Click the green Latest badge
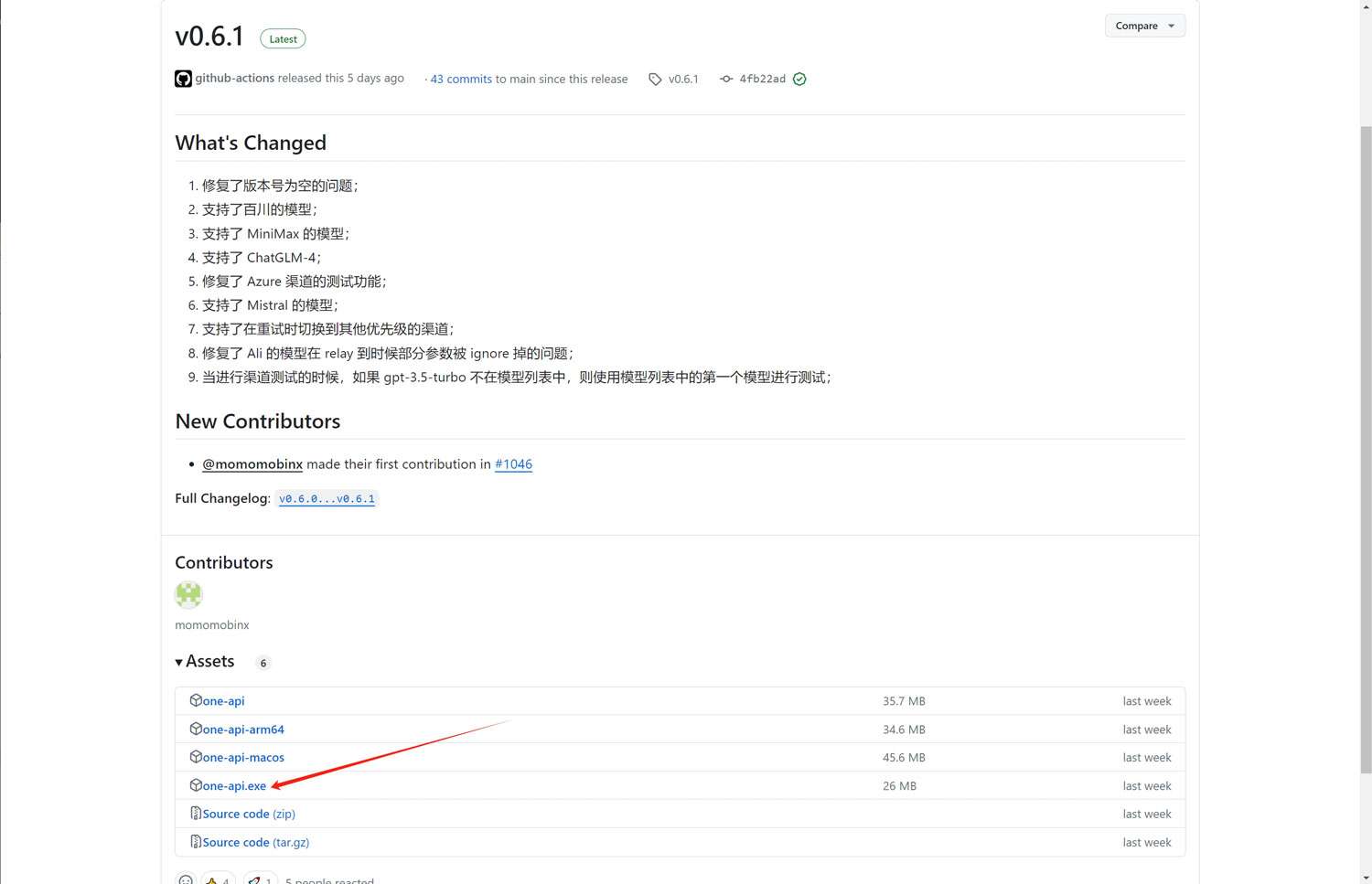Image resolution: width=1372 pixels, height=884 pixels. pos(283,38)
